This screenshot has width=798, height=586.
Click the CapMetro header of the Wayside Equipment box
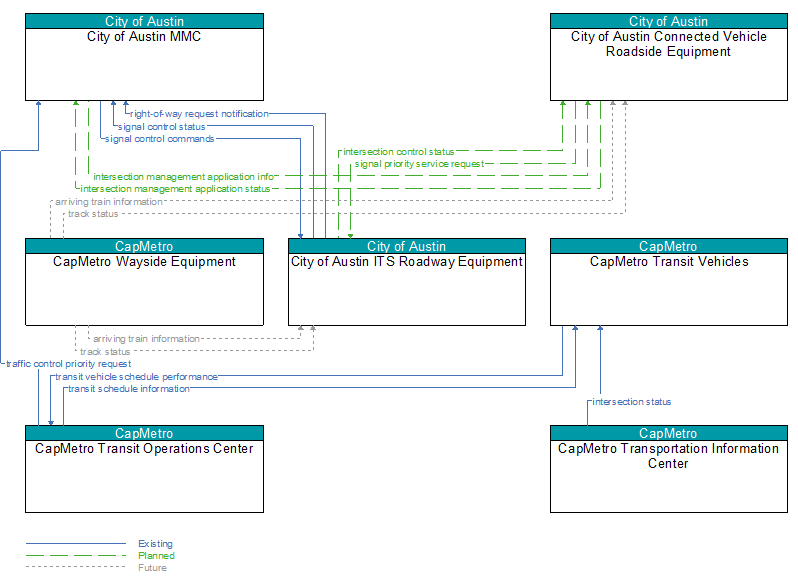click(x=145, y=246)
